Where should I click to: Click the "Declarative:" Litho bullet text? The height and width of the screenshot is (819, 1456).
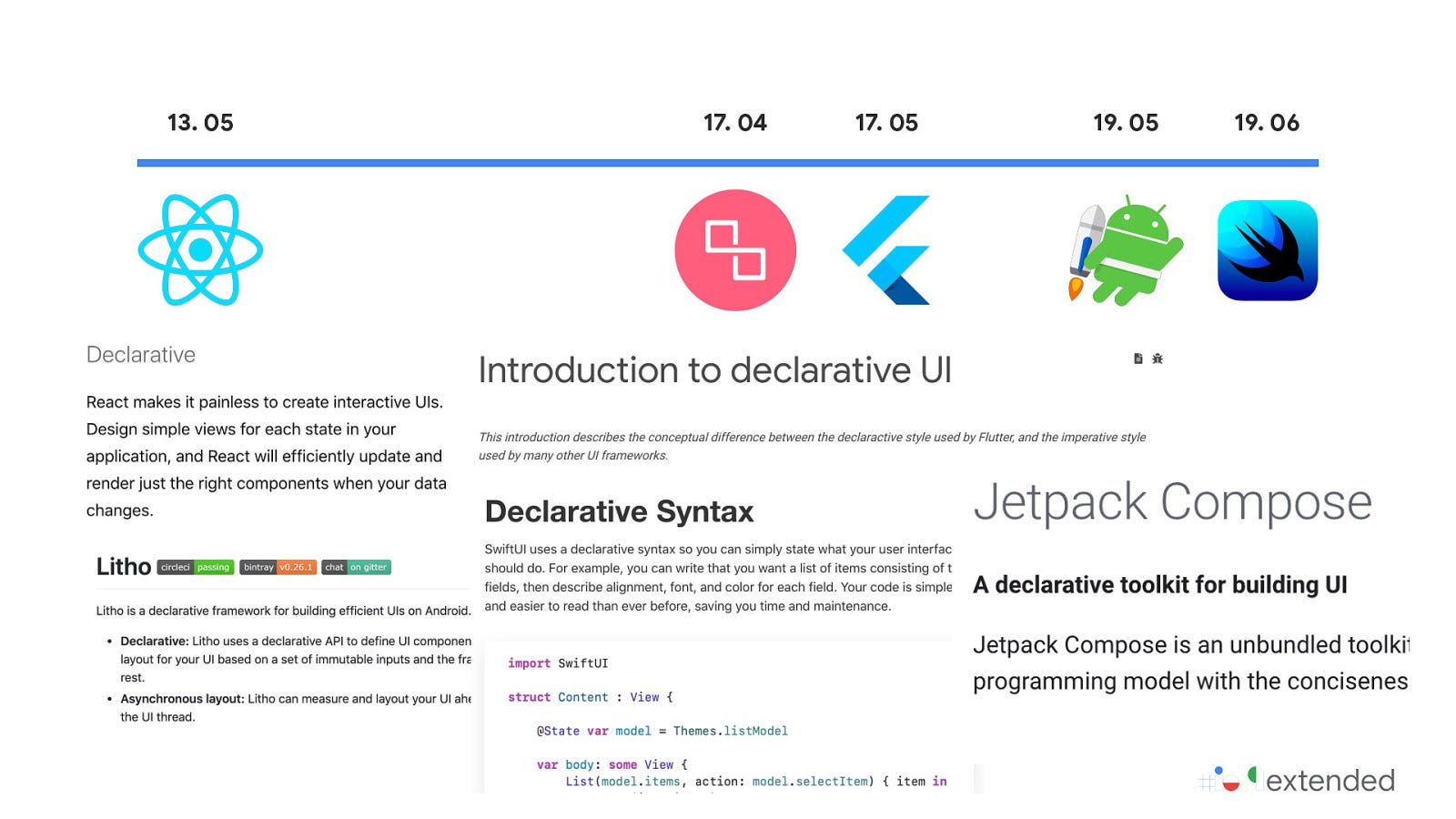coord(155,641)
